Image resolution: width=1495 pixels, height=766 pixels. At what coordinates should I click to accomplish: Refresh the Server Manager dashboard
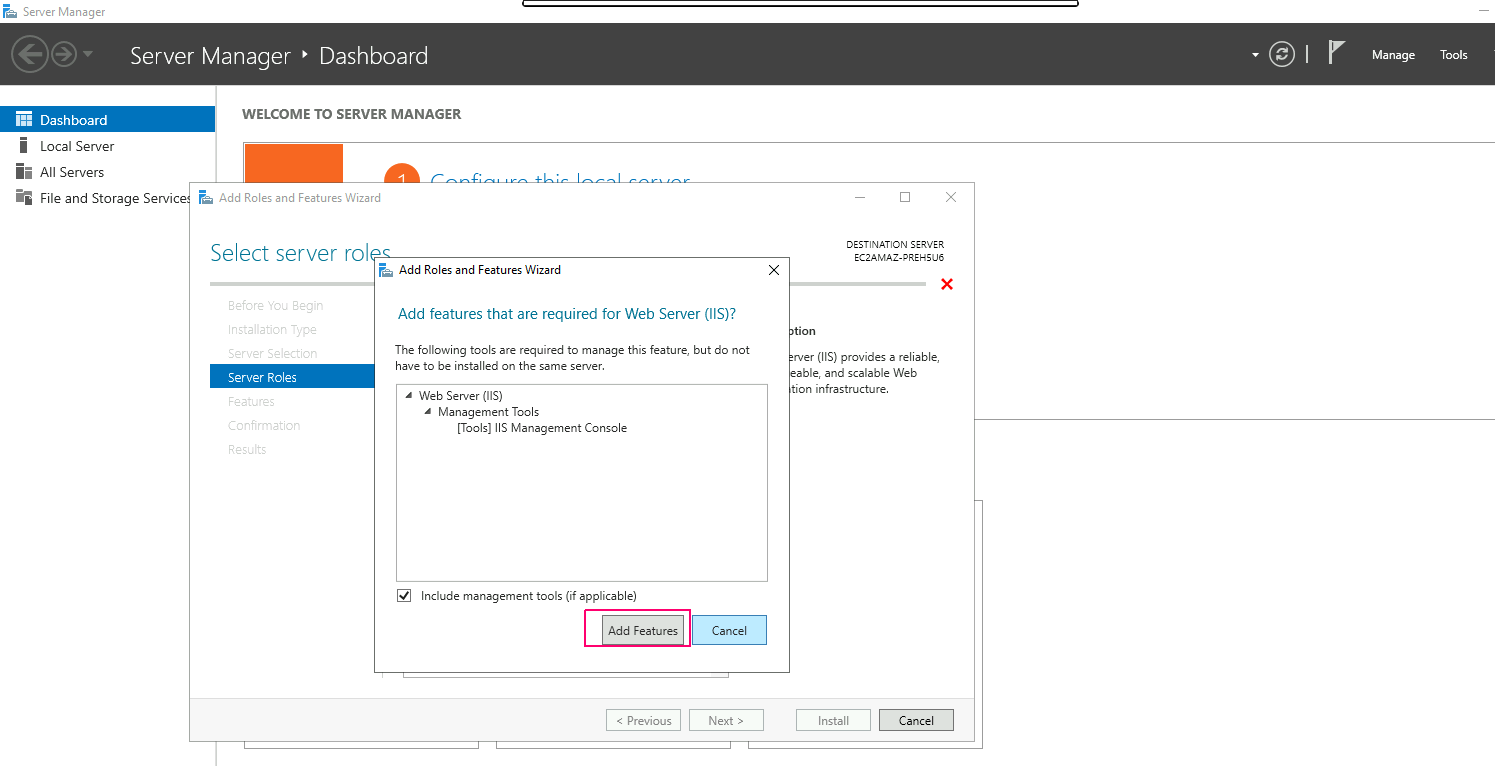[1282, 54]
